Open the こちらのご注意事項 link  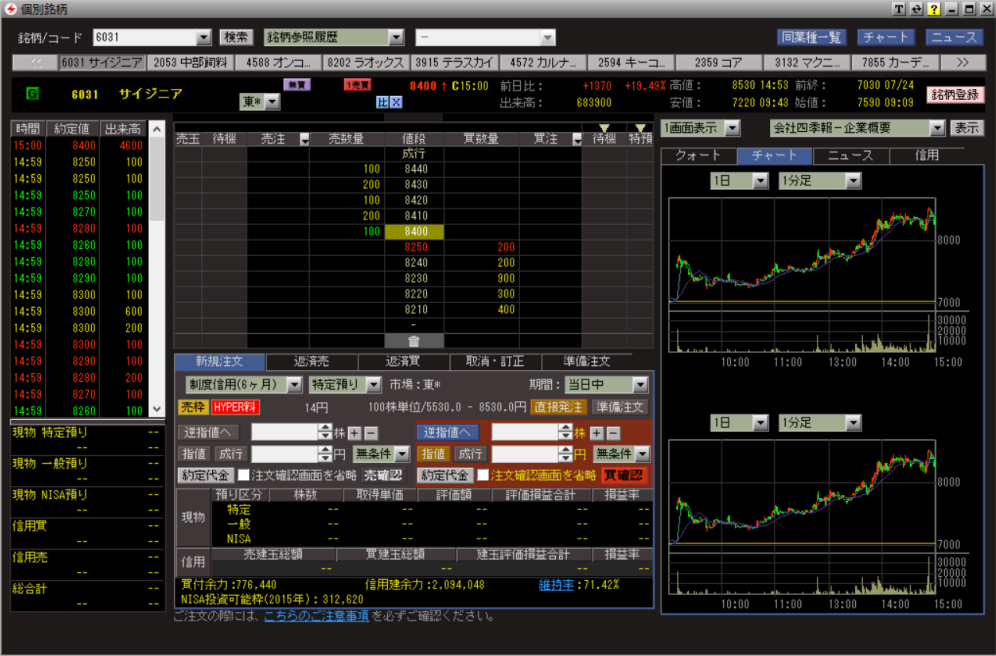pyautogui.click(x=316, y=615)
